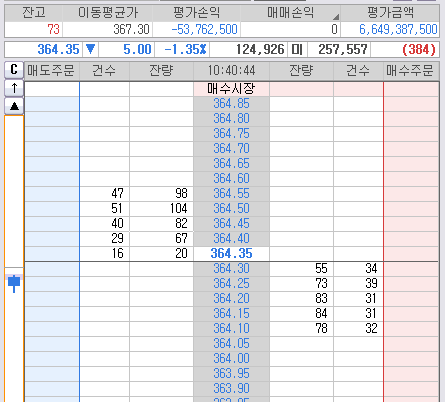Click the sell order cell at 364.55
Screen dimensions: 445x402
pyautogui.click(x=52, y=194)
